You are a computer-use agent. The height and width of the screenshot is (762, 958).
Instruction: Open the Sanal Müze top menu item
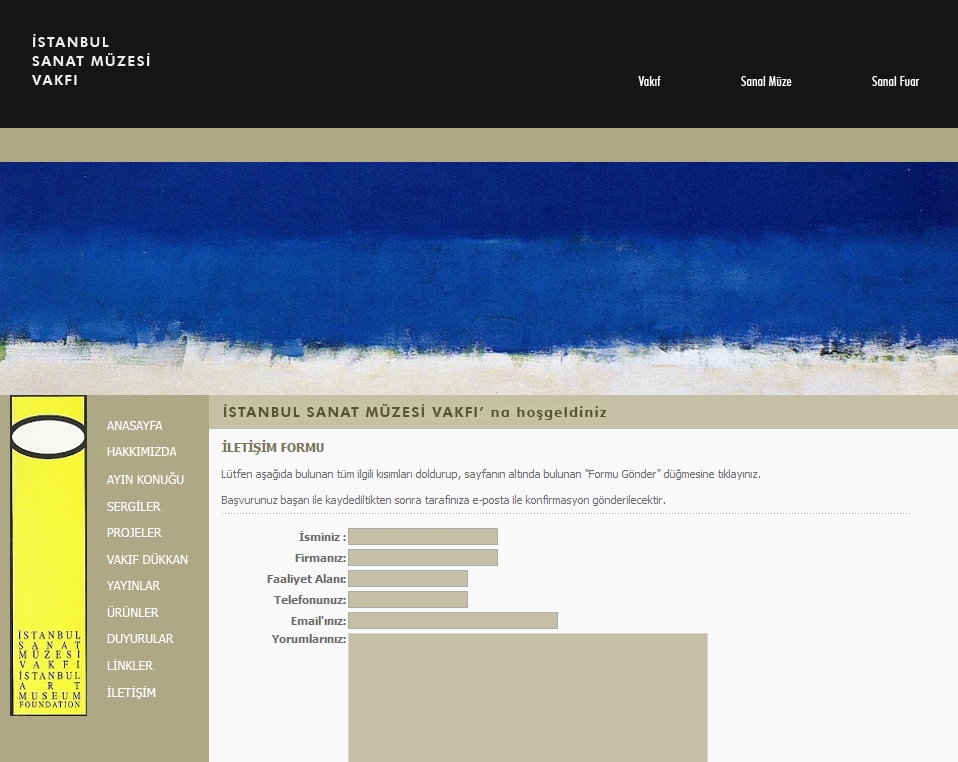[766, 81]
